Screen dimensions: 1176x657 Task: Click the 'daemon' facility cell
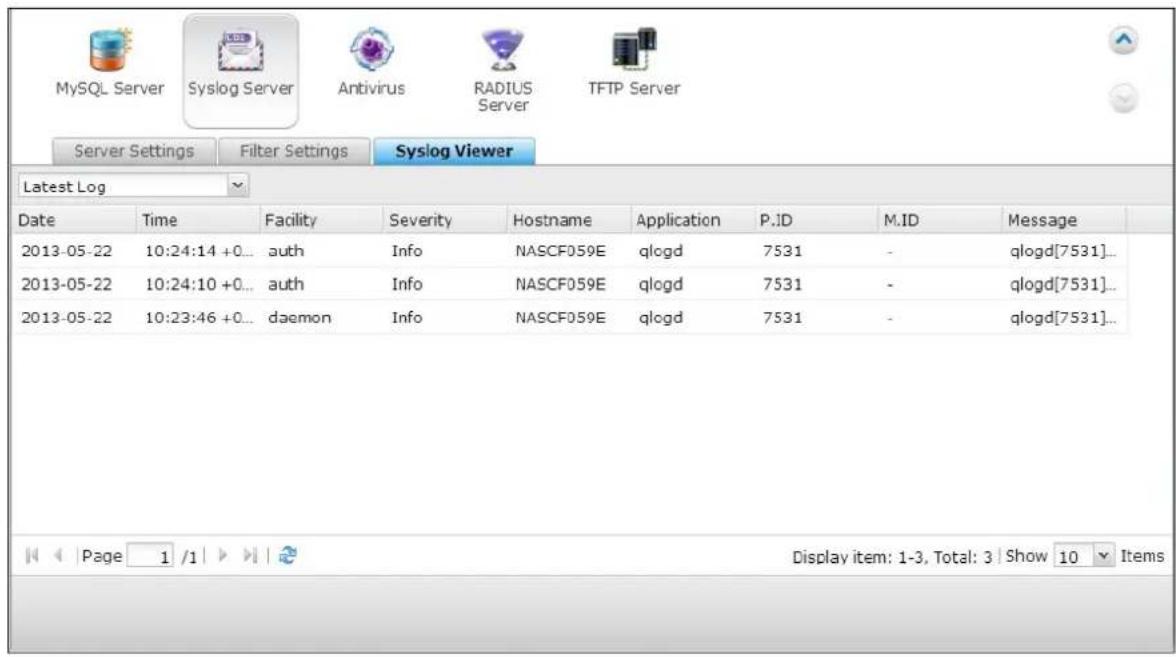point(299,317)
